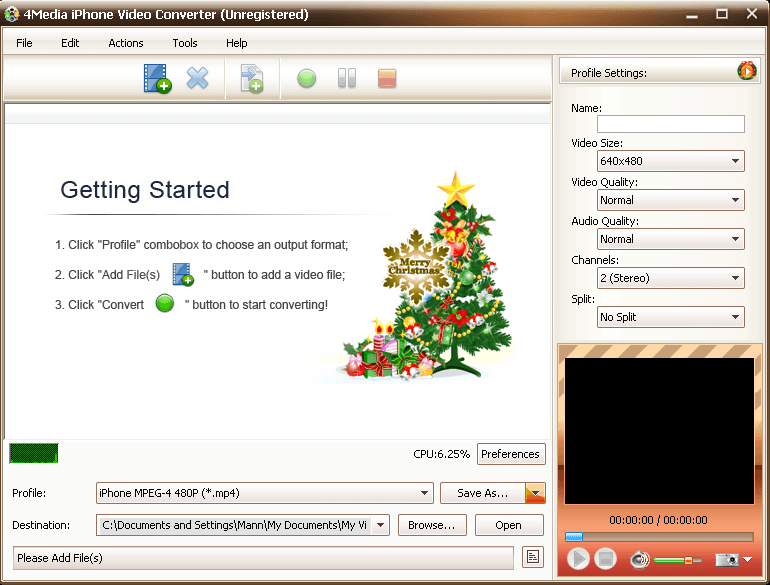Viewport: 770px width, 585px height.
Task: Adjust the preview volume slider
Action: pyautogui.click(x=677, y=560)
